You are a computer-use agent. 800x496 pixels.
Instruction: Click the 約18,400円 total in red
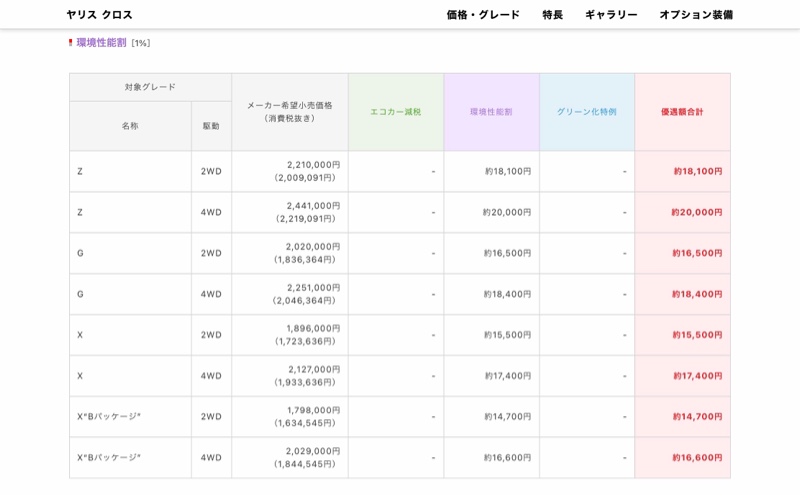697,294
